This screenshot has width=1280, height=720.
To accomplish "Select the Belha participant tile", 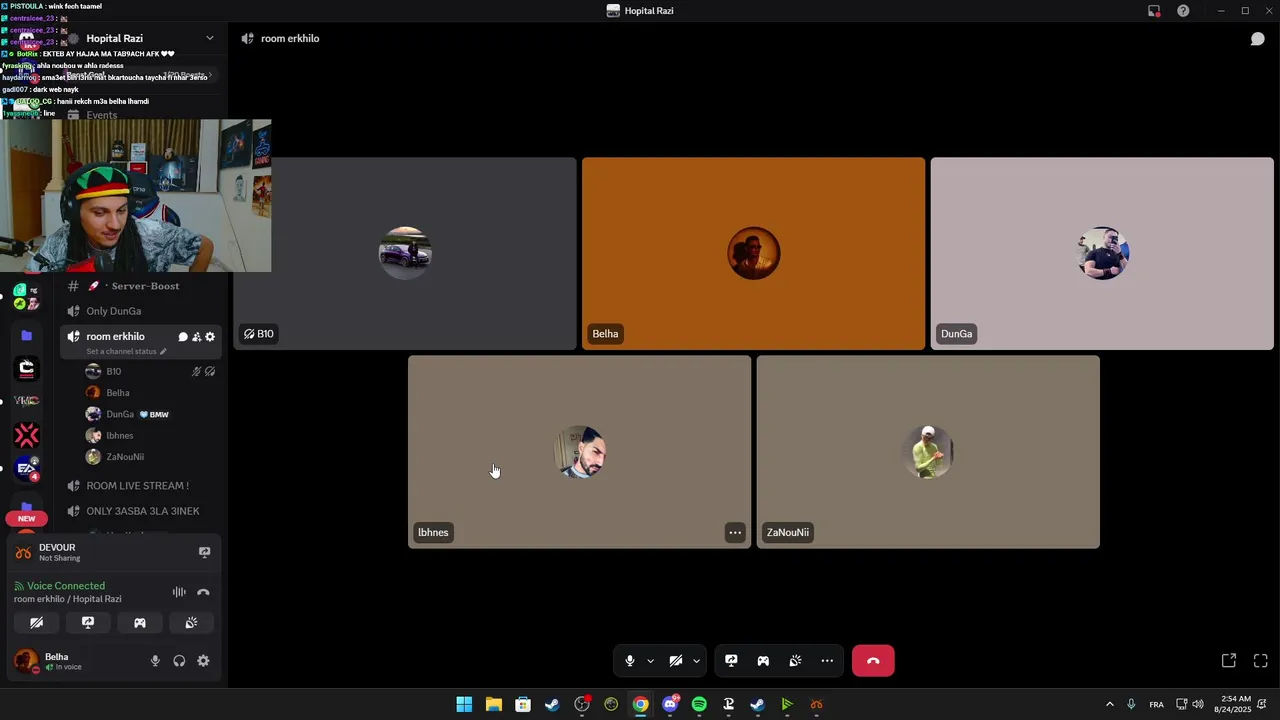I will (x=753, y=253).
